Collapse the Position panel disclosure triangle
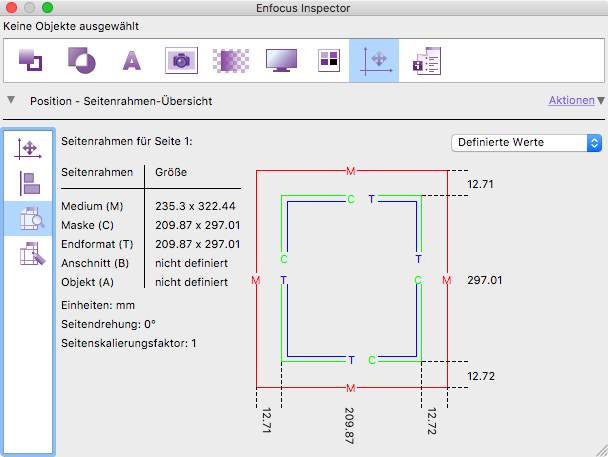The width and height of the screenshot is (608, 457). 11,101
